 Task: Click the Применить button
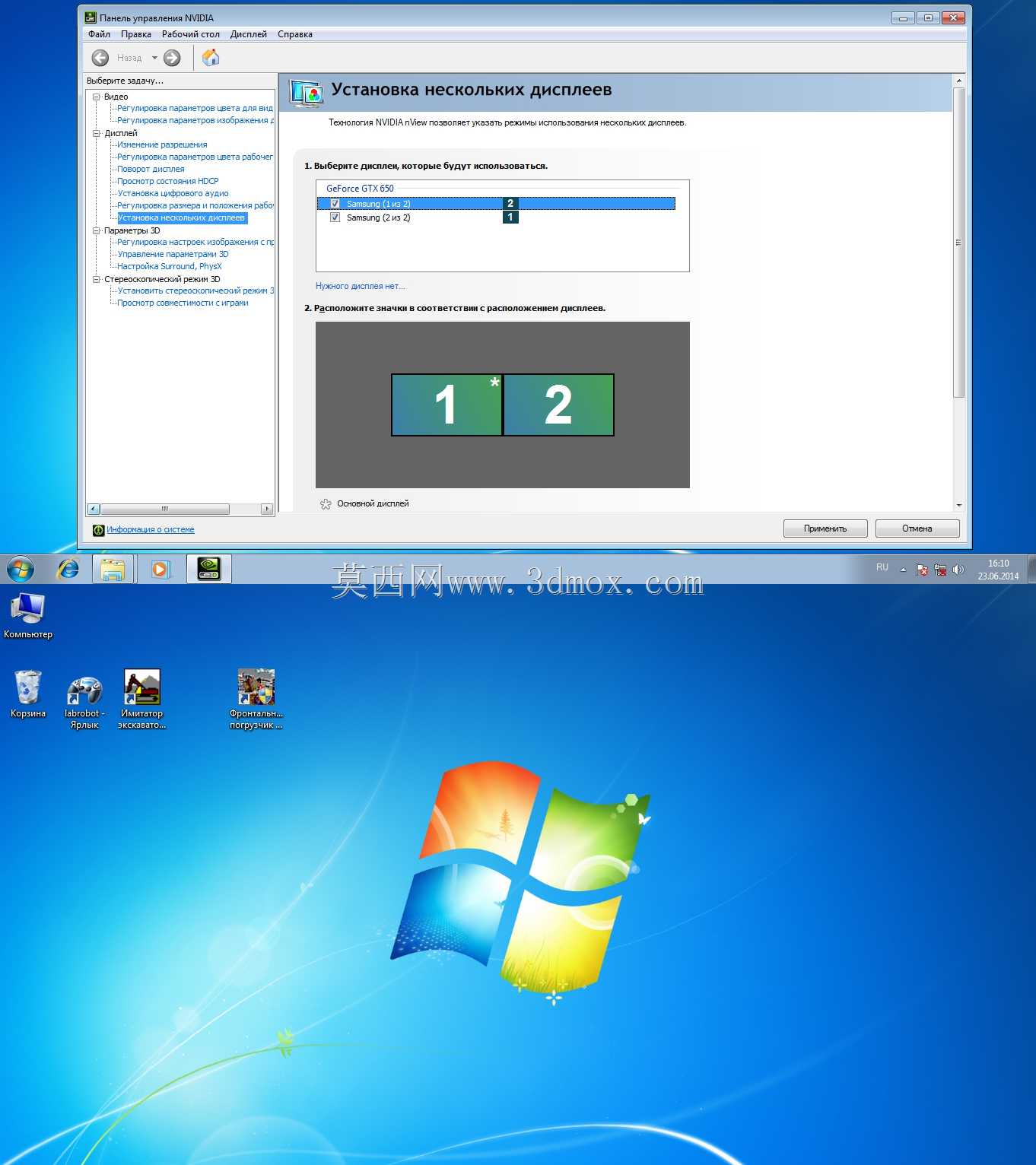(825, 529)
